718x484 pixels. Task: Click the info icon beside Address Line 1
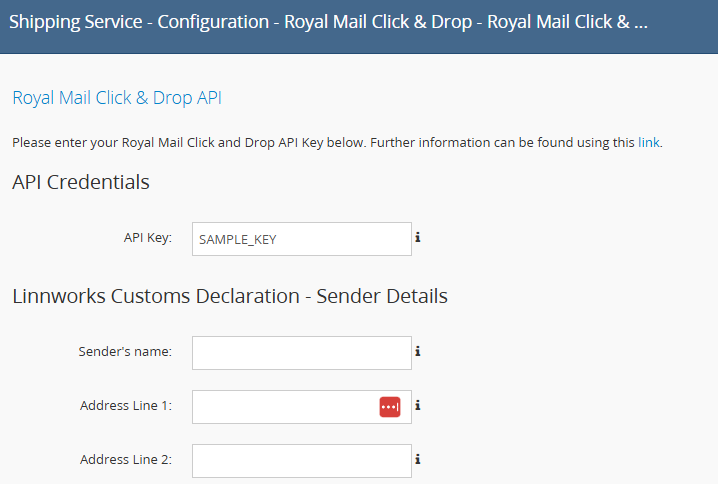pos(417,406)
